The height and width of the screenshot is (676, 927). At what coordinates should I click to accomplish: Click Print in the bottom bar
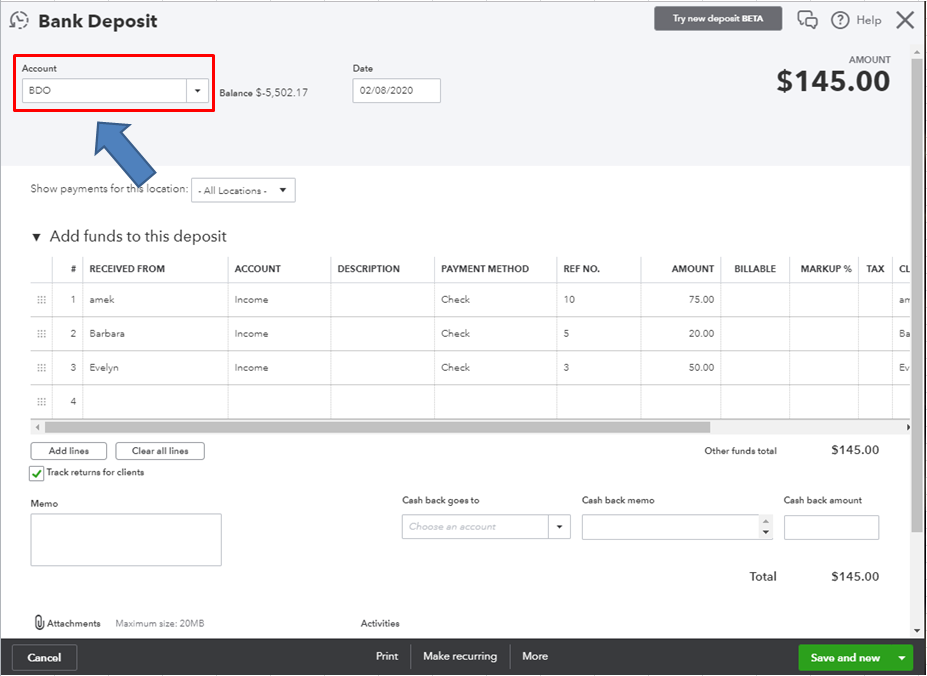pos(387,656)
